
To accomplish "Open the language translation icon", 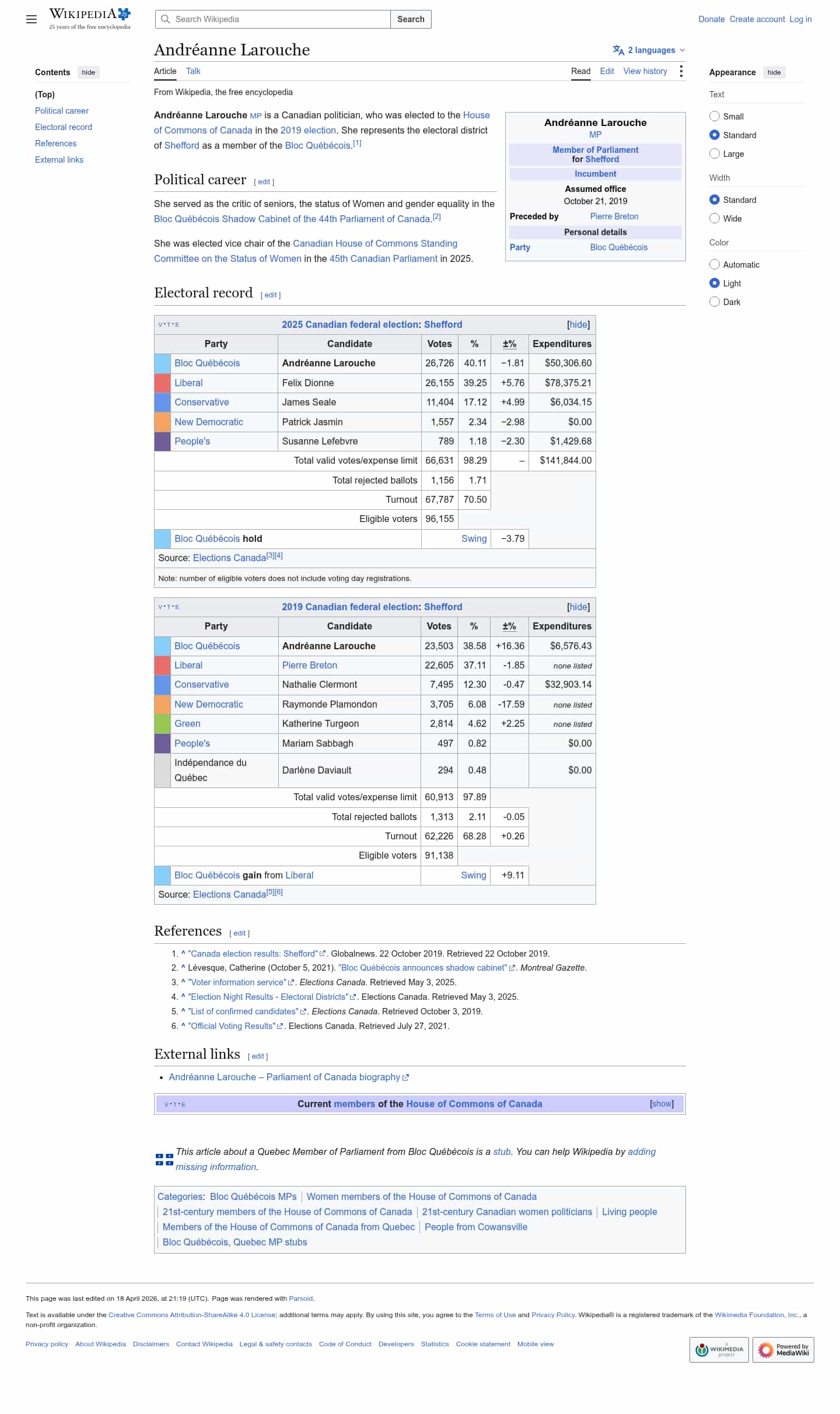I will pyautogui.click(x=618, y=50).
